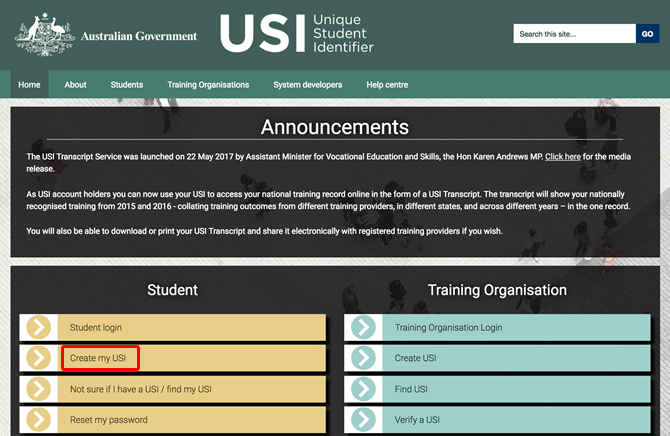Select System developers in the navigation bar
Screen dimensions: 670x436
click(x=308, y=85)
